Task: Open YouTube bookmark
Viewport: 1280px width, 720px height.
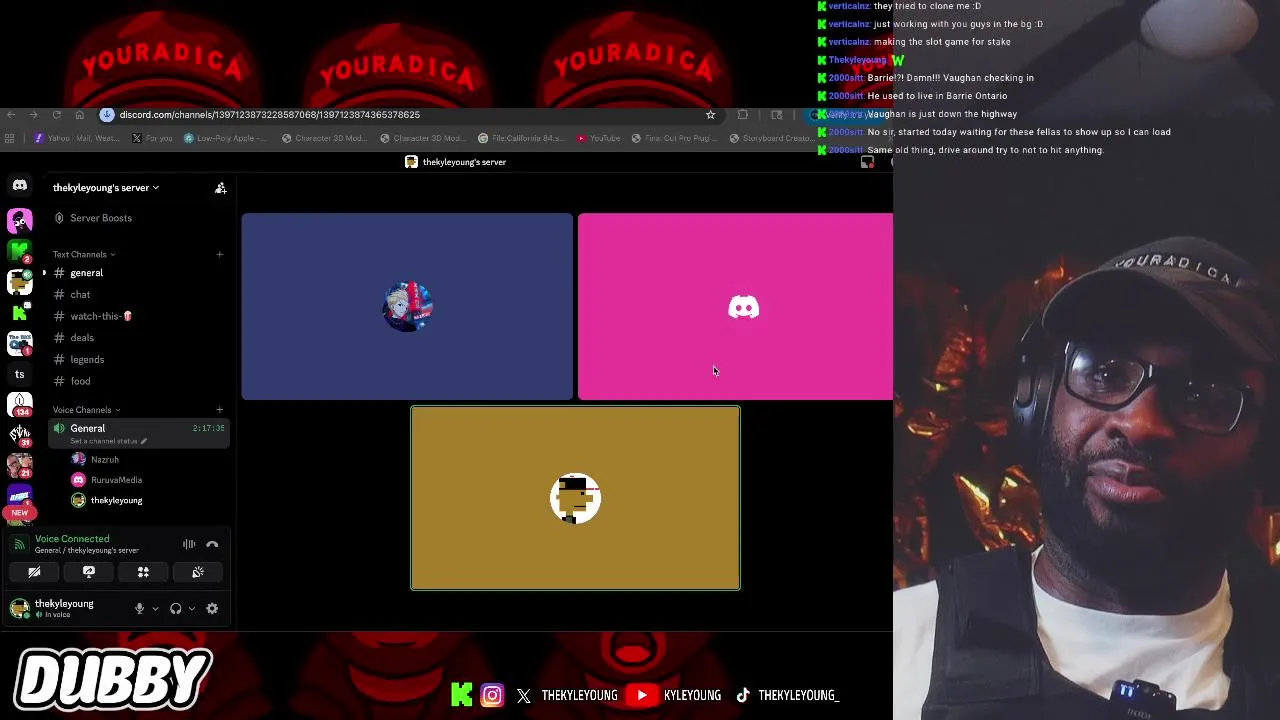Action: (x=598, y=138)
